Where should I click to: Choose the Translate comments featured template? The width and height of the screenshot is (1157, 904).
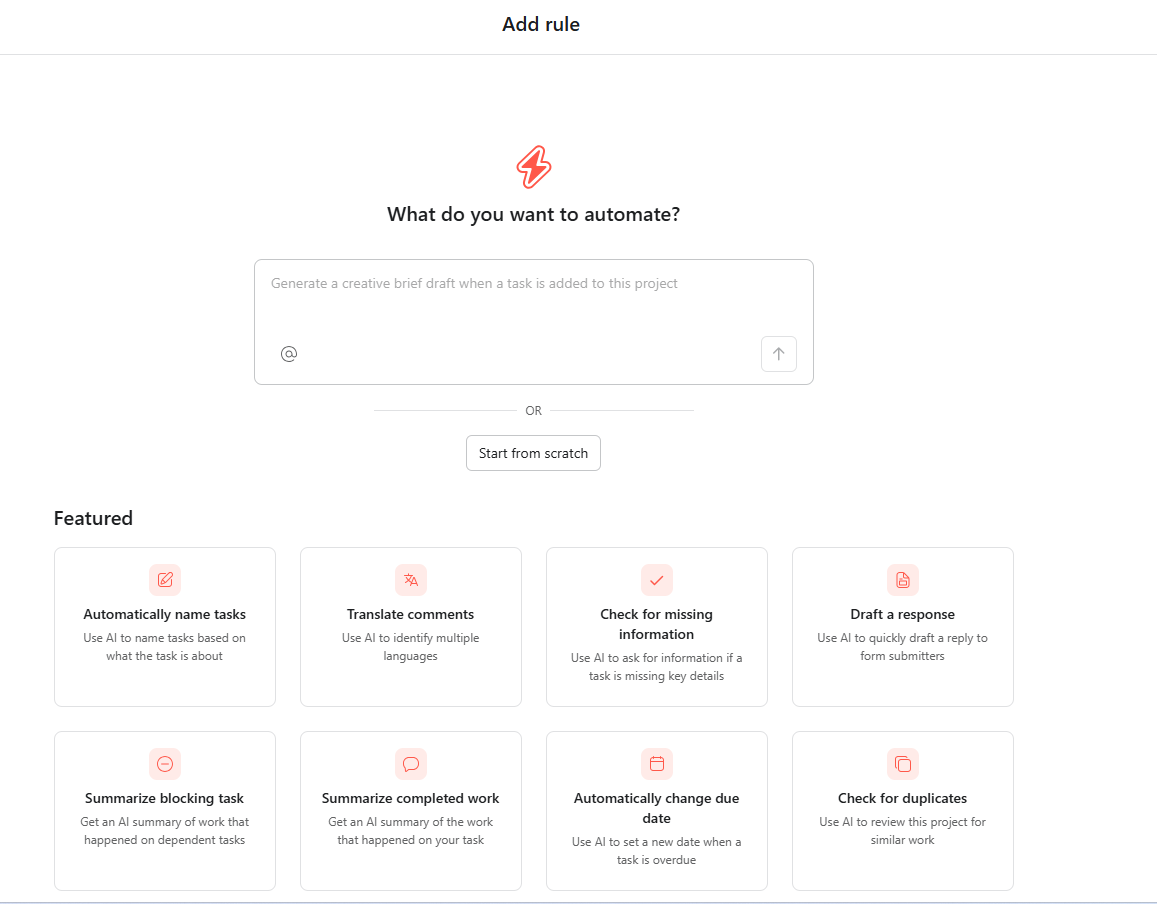410,627
